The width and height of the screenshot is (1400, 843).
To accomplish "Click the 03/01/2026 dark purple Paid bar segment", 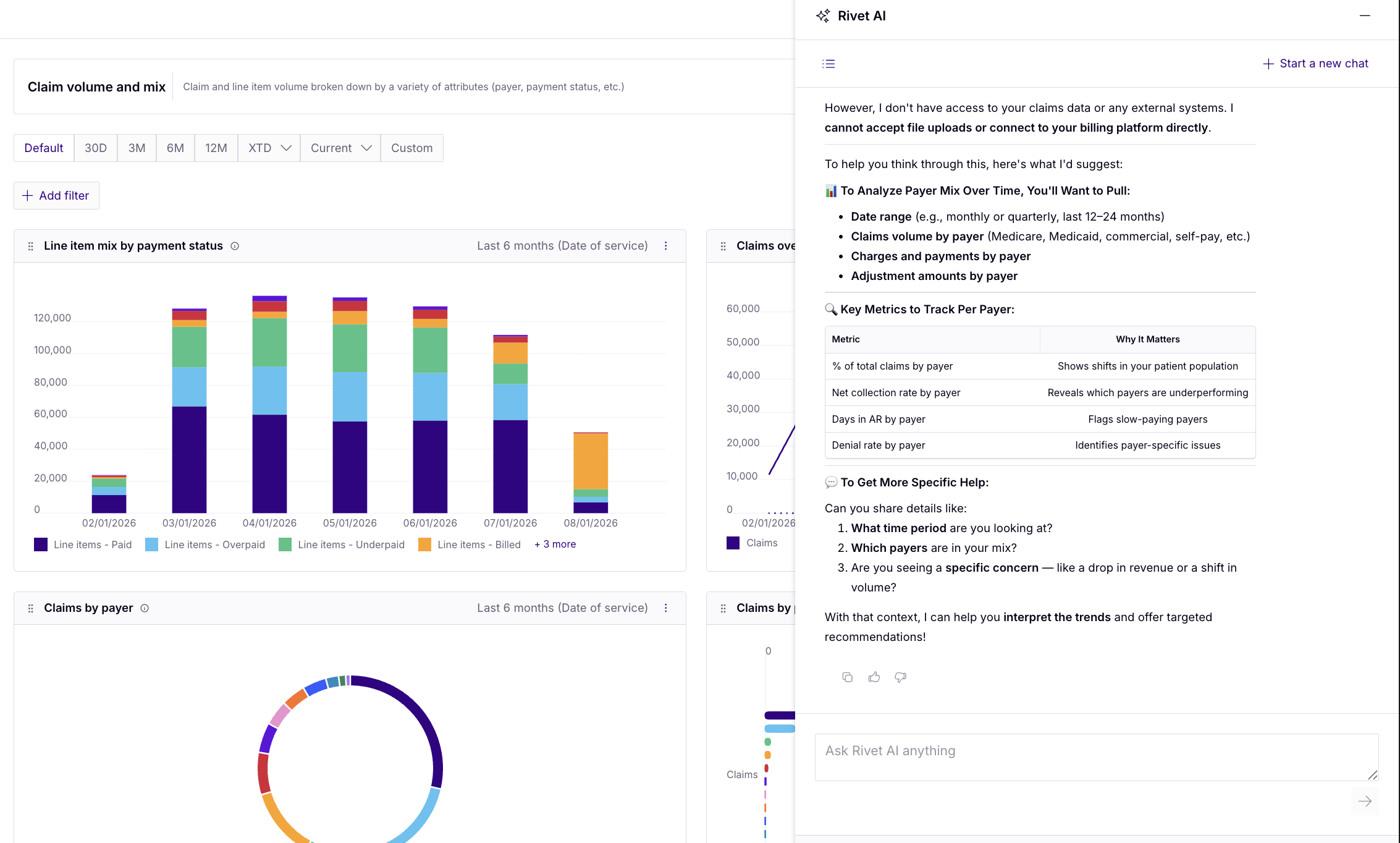I will coord(189,460).
